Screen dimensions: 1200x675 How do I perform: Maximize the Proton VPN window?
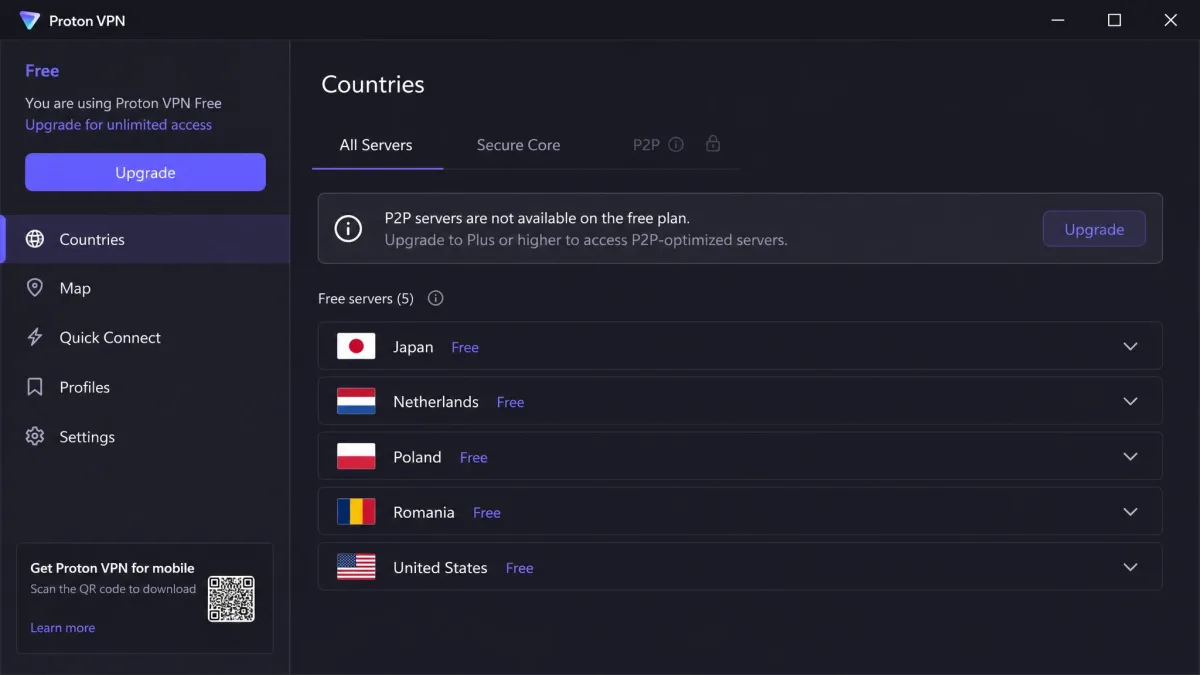[x=1114, y=20]
